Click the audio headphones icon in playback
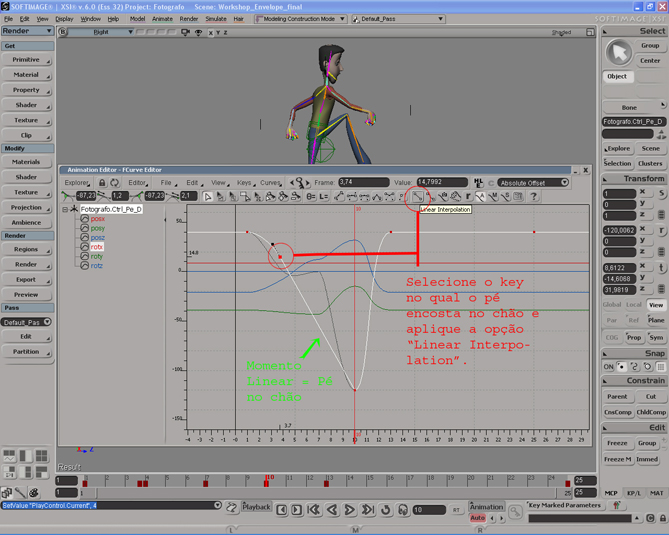Screen dimensions: 669x535 pyautogui.click(x=403, y=510)
